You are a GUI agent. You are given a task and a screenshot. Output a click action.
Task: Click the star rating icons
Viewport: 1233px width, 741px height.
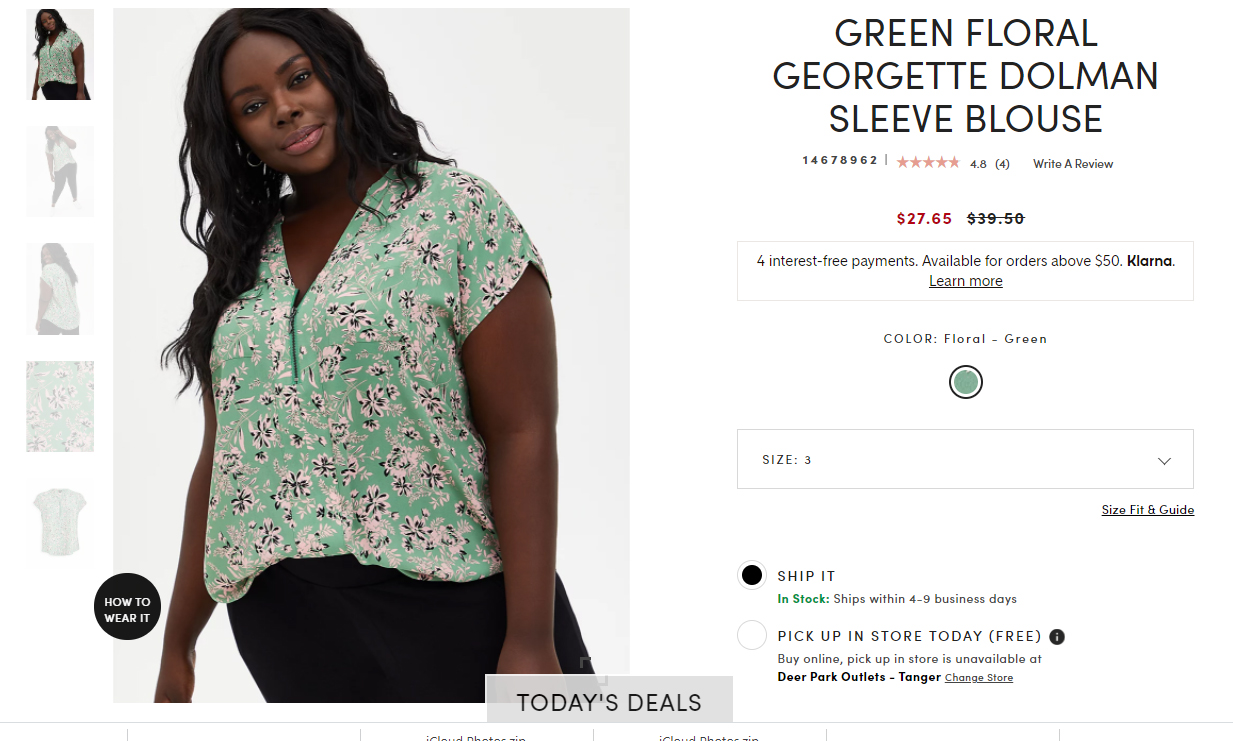(927, 163)
